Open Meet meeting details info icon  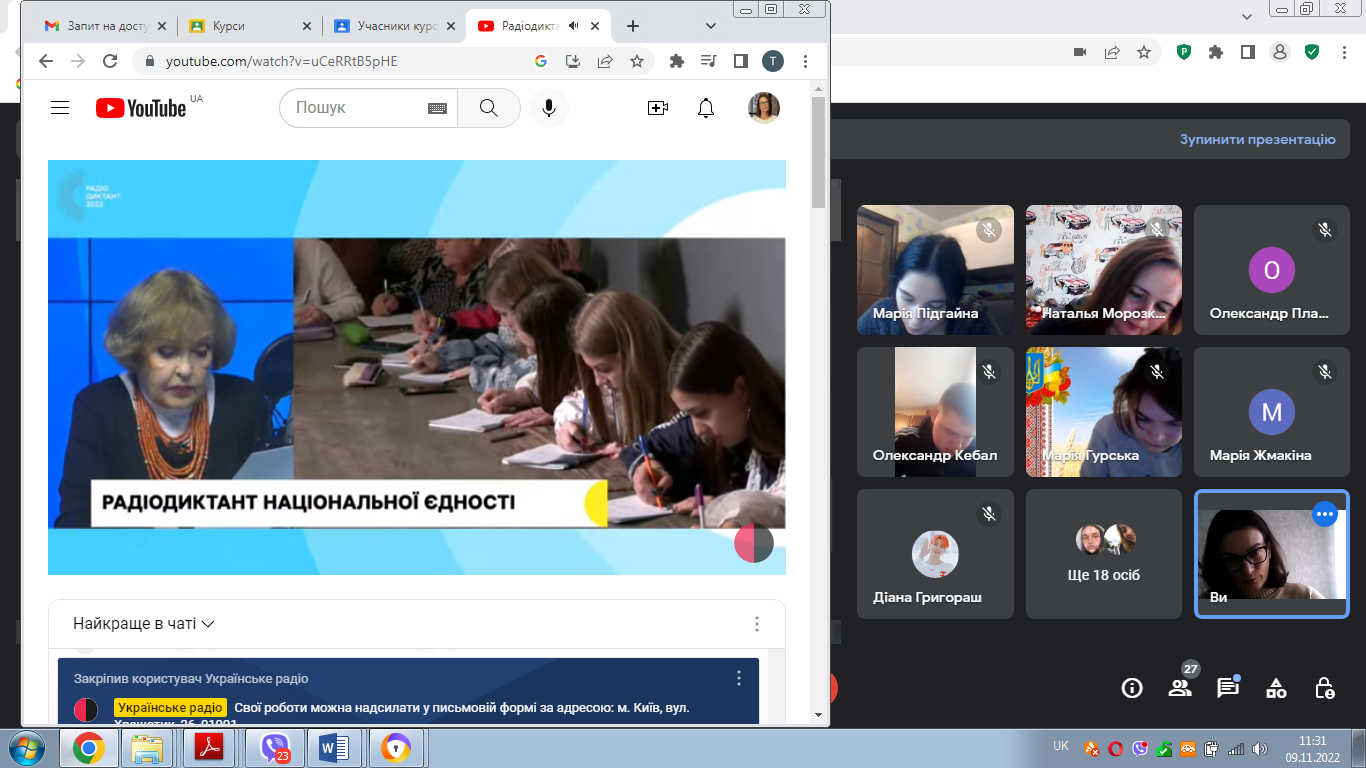coord(1132,688)
